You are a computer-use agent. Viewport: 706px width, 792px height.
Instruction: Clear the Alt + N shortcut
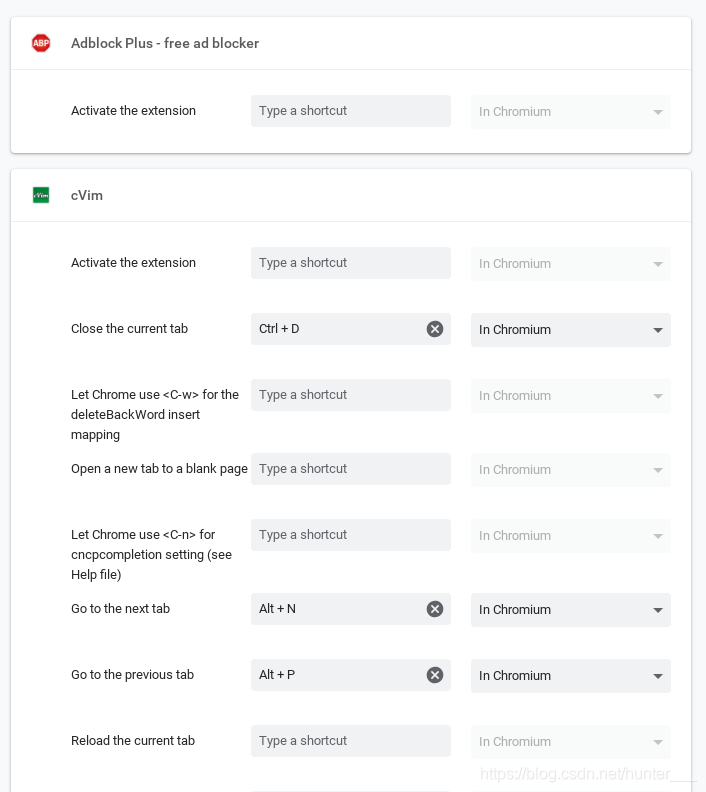coord(435,609)
